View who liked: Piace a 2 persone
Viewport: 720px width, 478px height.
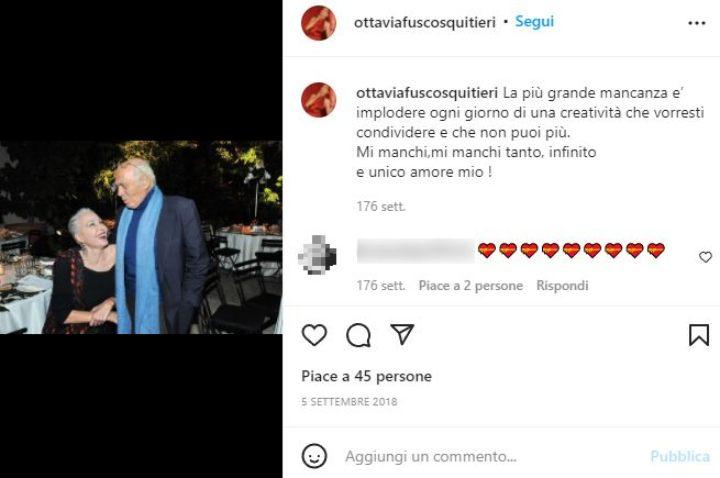click(471, 286)
